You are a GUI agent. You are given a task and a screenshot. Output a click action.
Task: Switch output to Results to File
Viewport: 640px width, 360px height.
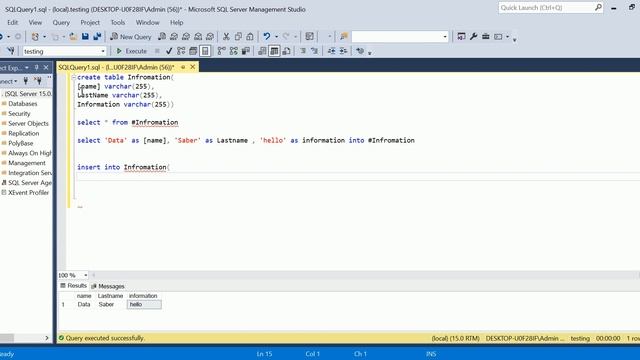[x=287, y=51]
